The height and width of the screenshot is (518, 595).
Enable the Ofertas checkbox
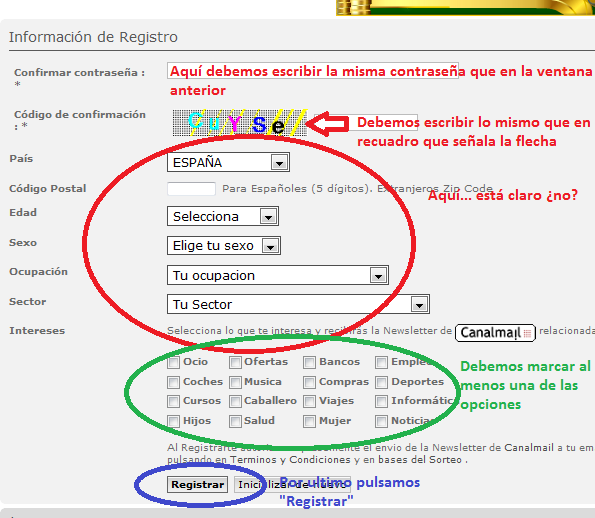pos(235,362)
